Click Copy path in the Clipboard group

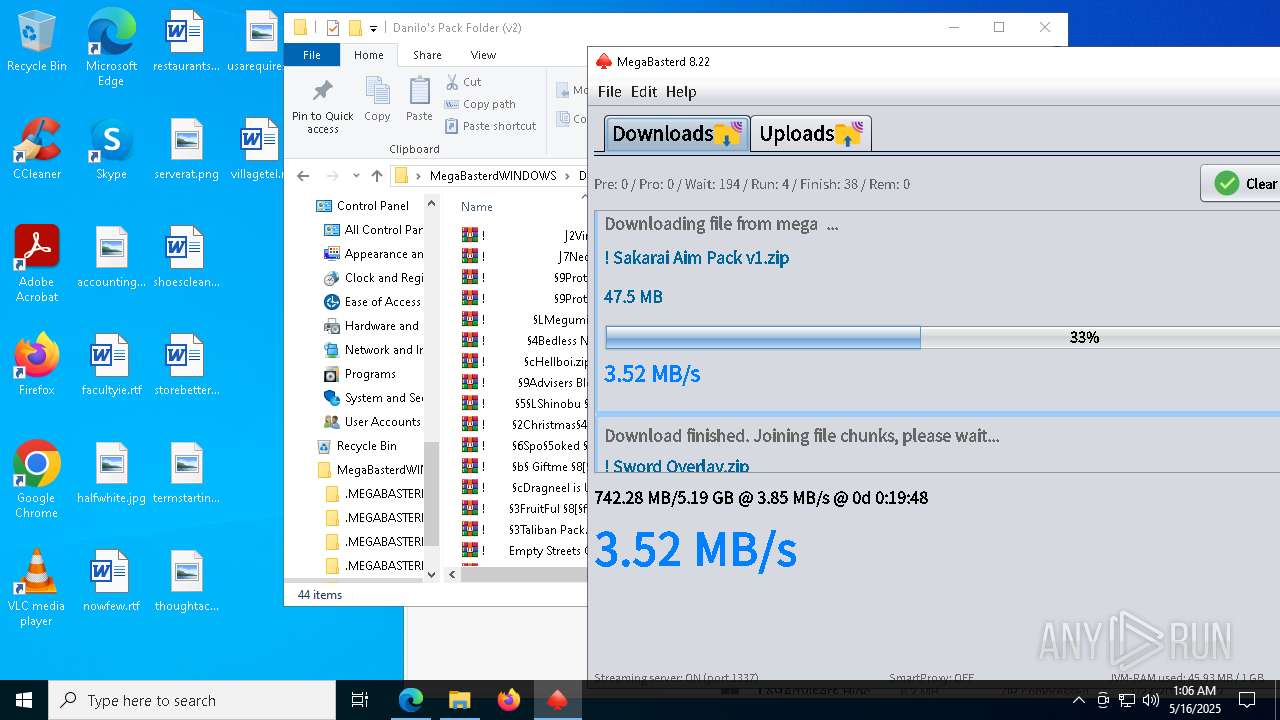pos(480,104)
